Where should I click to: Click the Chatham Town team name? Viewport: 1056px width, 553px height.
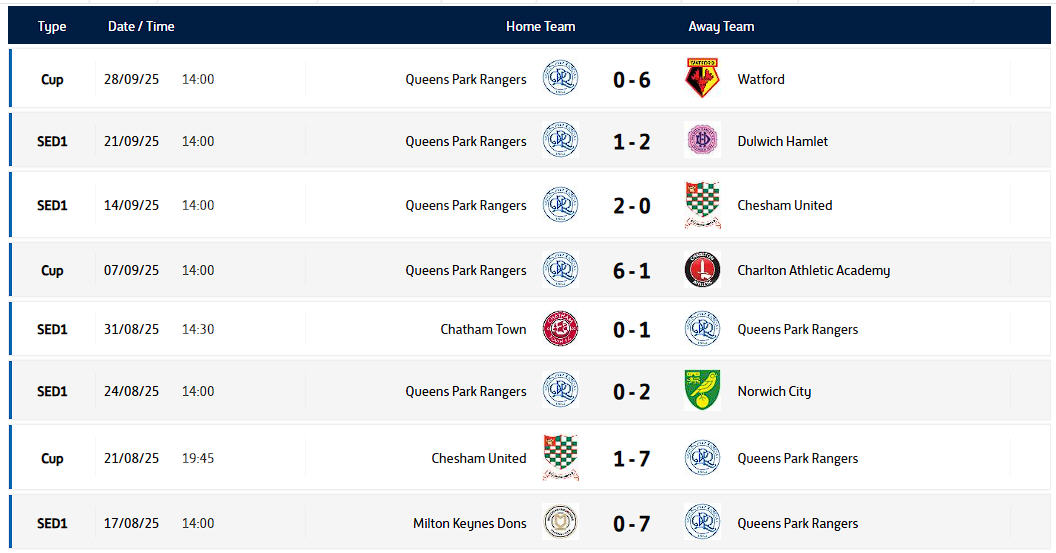483,329
